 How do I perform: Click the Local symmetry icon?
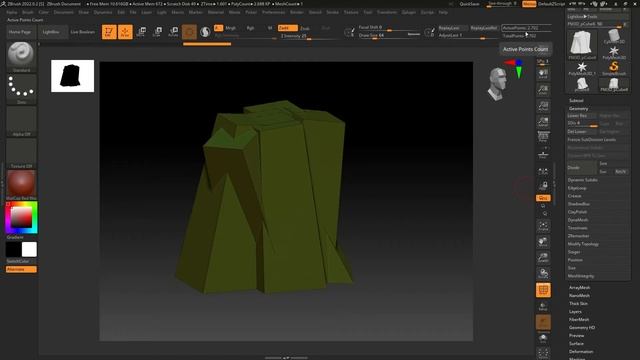tap(543, 171)
